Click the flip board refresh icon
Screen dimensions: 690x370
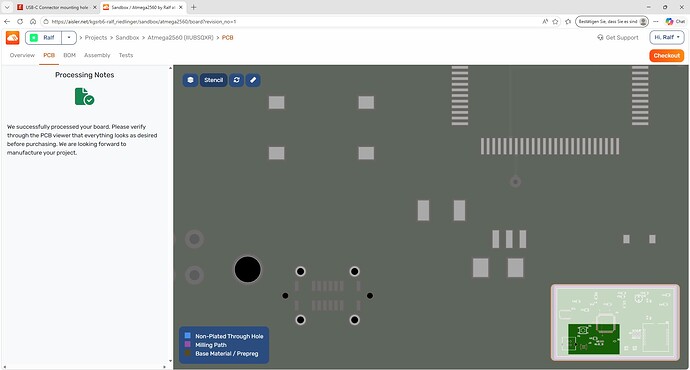click(x=237, y=80)
